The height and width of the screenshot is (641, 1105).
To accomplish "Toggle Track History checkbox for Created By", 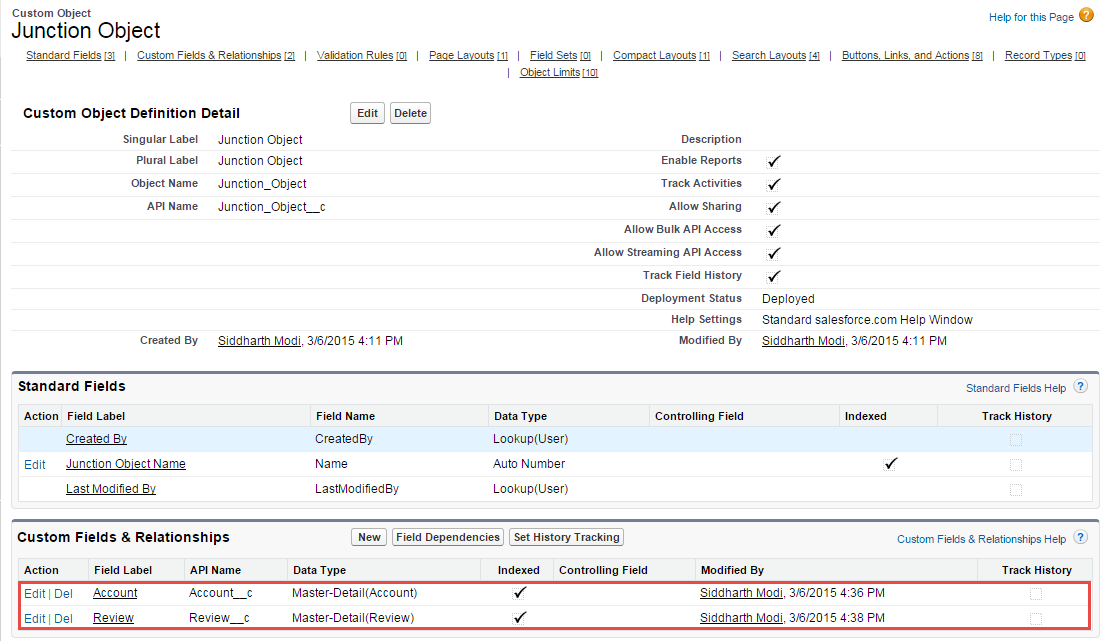I will 1016,438.
